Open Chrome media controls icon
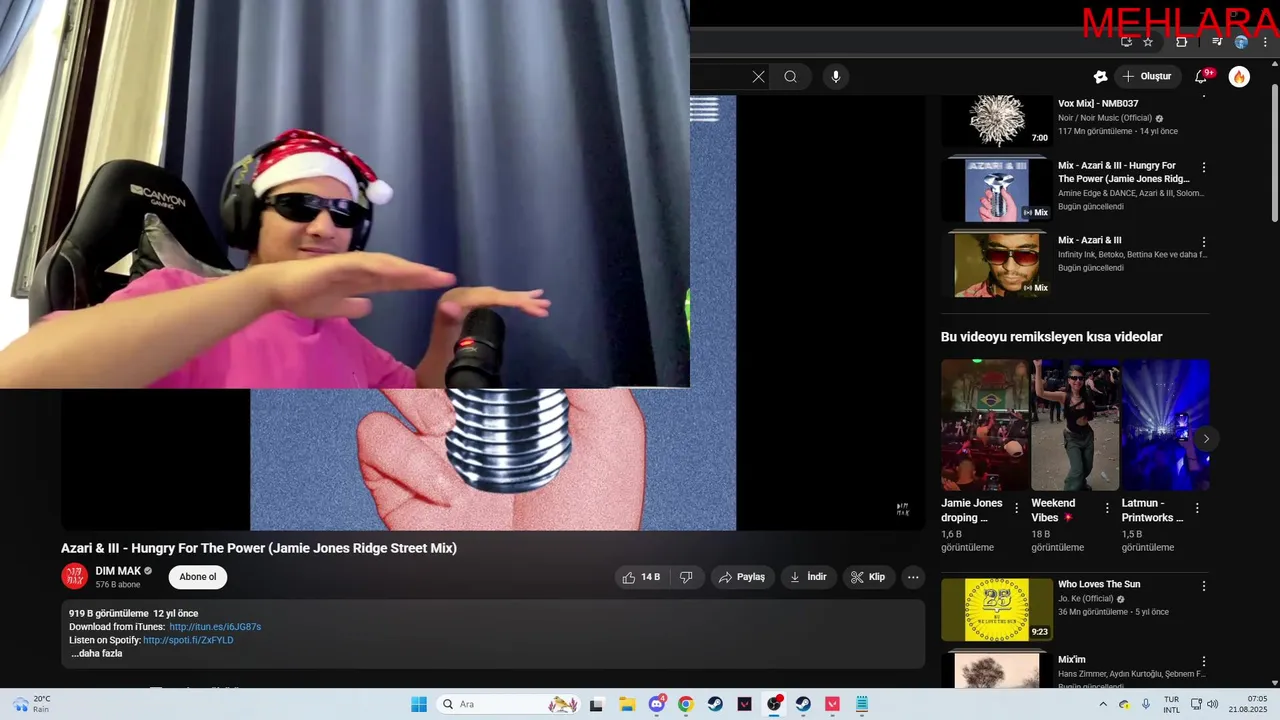The height and width of the screenshot is (720, 1280). click(x=1217, y=42)
